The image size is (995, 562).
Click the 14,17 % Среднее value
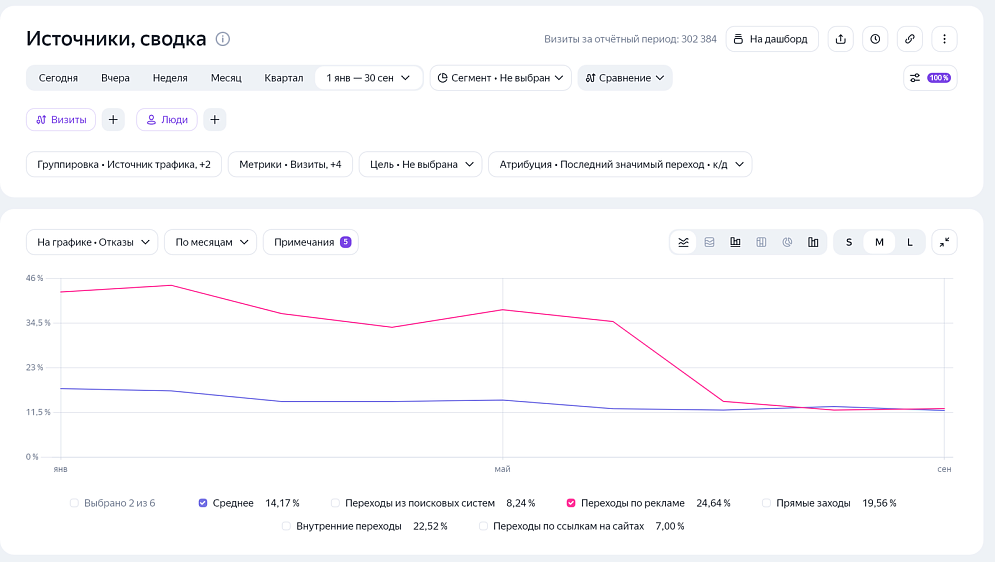(282, 503)
